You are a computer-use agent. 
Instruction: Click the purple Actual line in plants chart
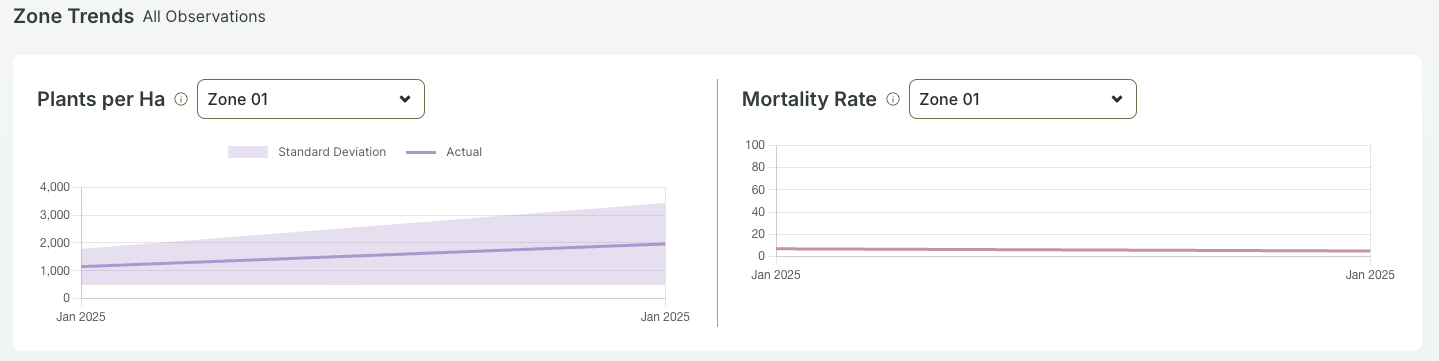373,255
